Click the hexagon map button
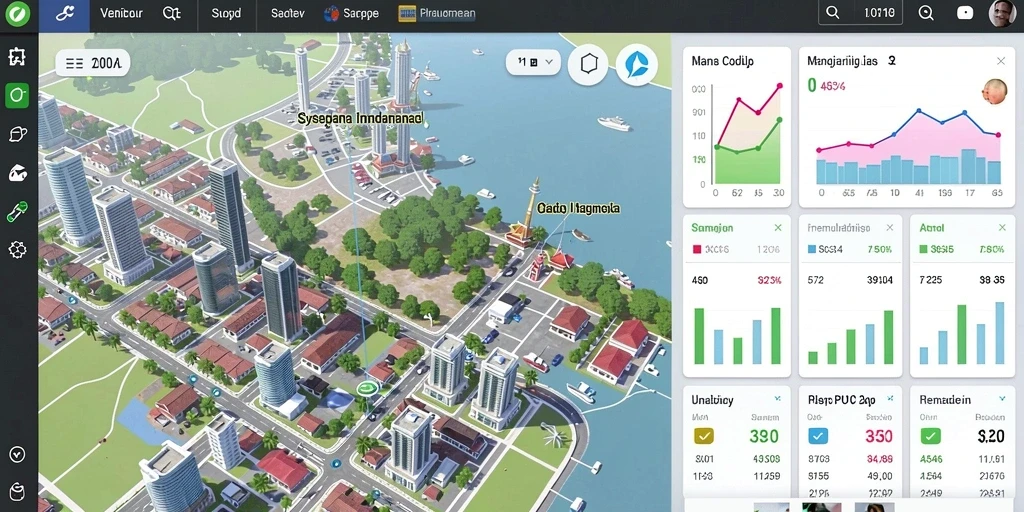Screen dimensions: 1024x512 coord(589,64)
